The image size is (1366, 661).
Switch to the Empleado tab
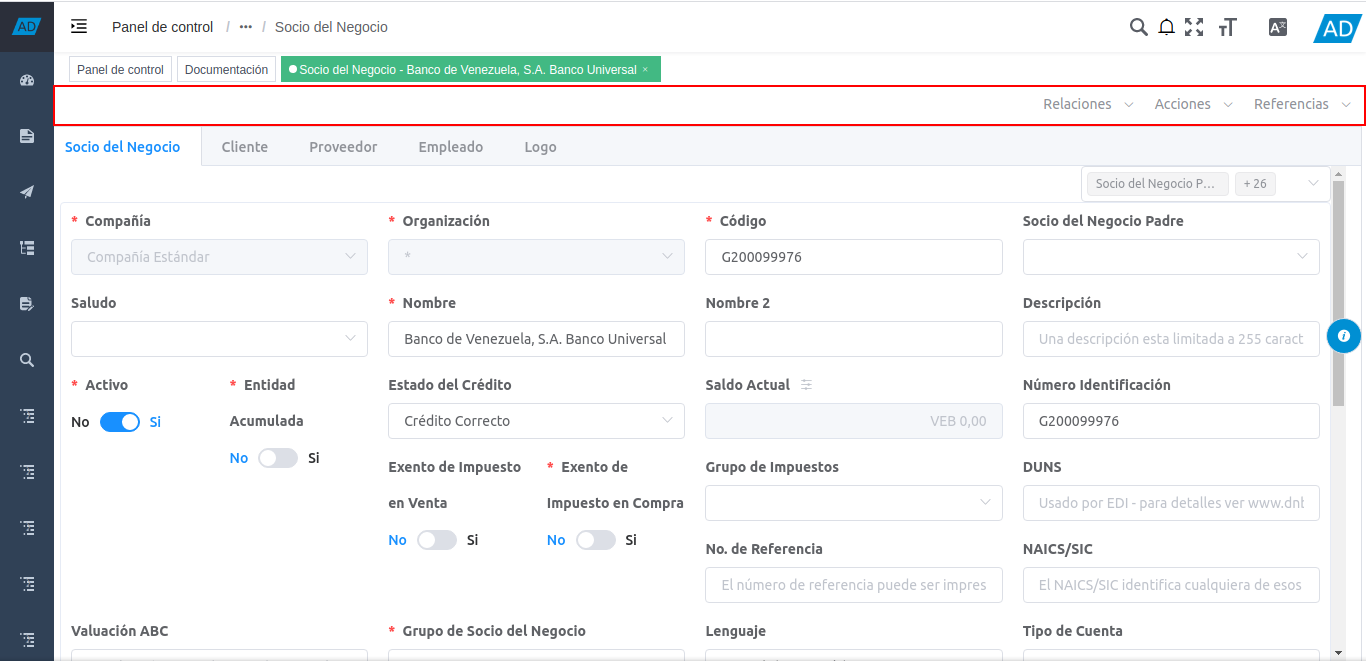pos(450,147)
